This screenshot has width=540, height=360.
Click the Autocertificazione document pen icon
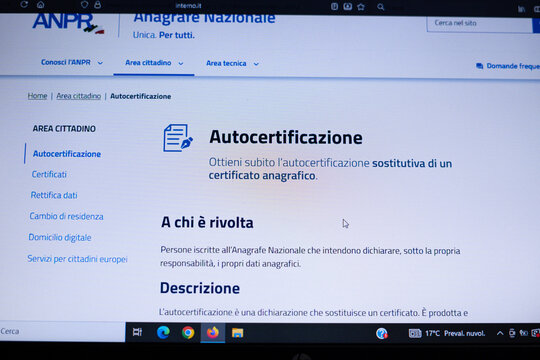178,138
